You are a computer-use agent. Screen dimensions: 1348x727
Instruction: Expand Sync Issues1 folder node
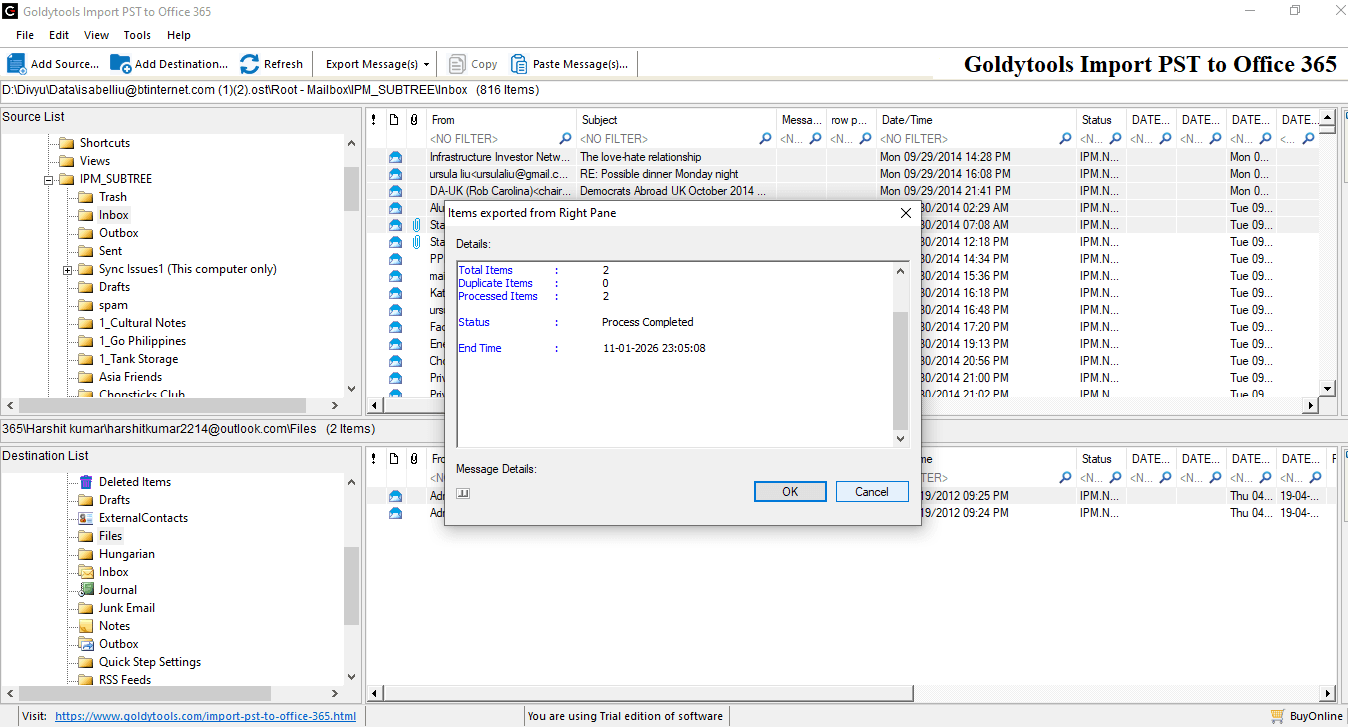(67, 268)
